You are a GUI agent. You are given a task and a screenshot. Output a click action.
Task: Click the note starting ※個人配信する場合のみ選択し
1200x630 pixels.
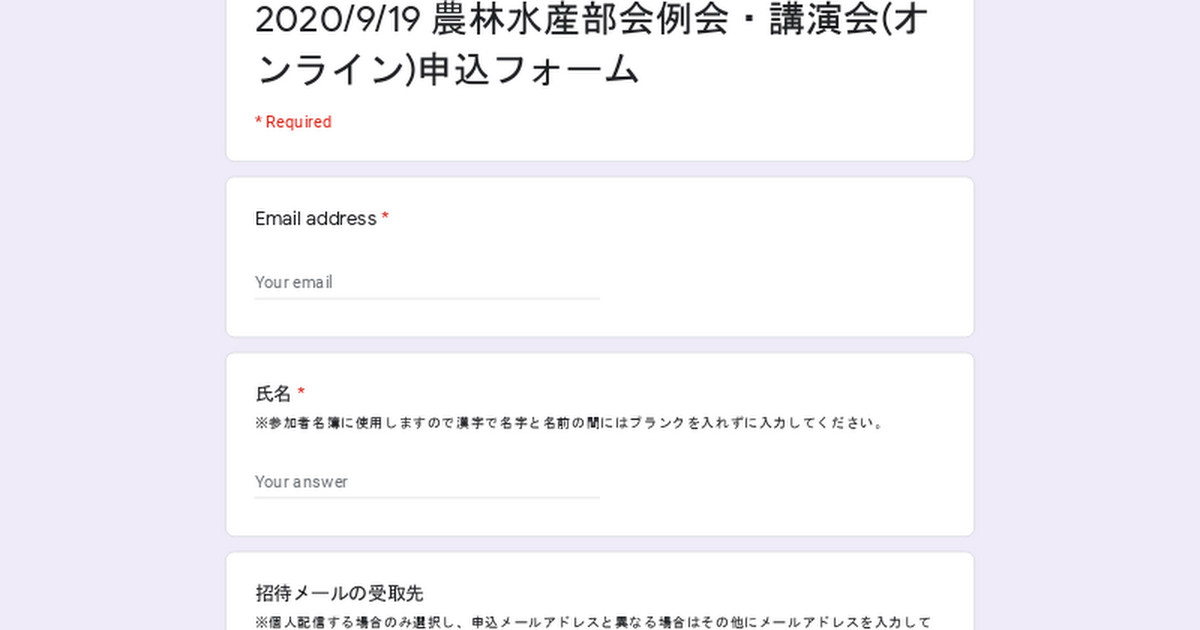593,622
